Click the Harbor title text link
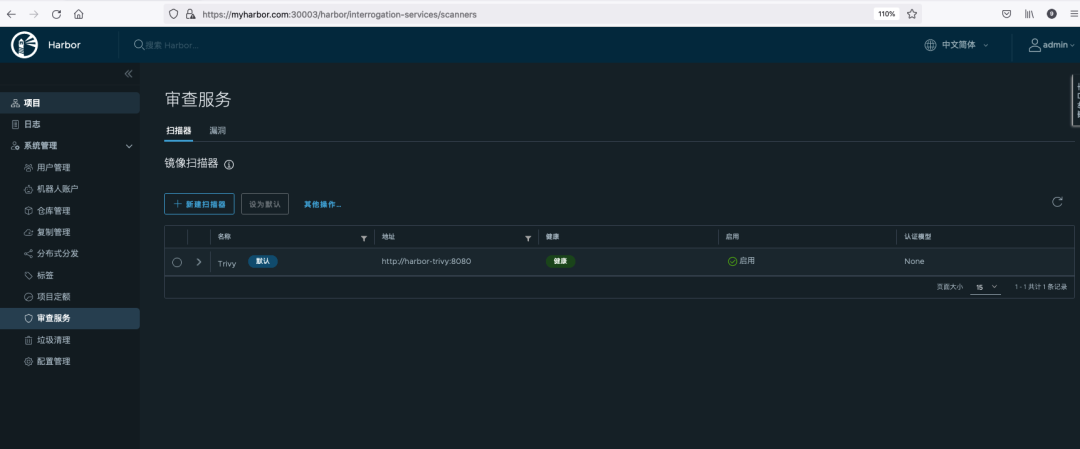Viewport: 1080px width, 449px height. coord(64,45)
